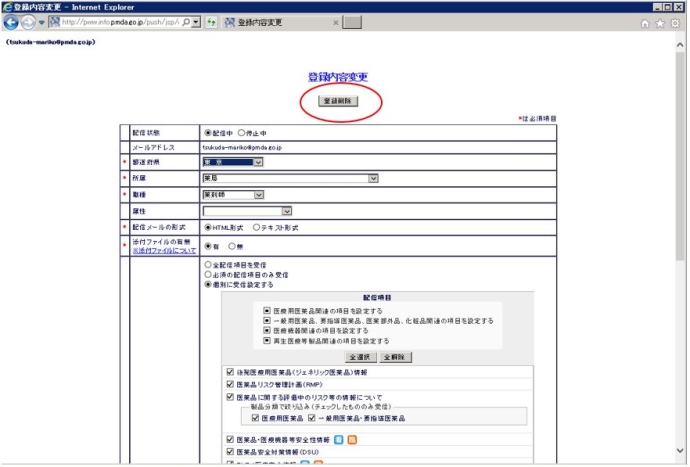Viewport: 690px width, 467px height.
Task: Select 無 for attachment files
Action: point(231,246)
